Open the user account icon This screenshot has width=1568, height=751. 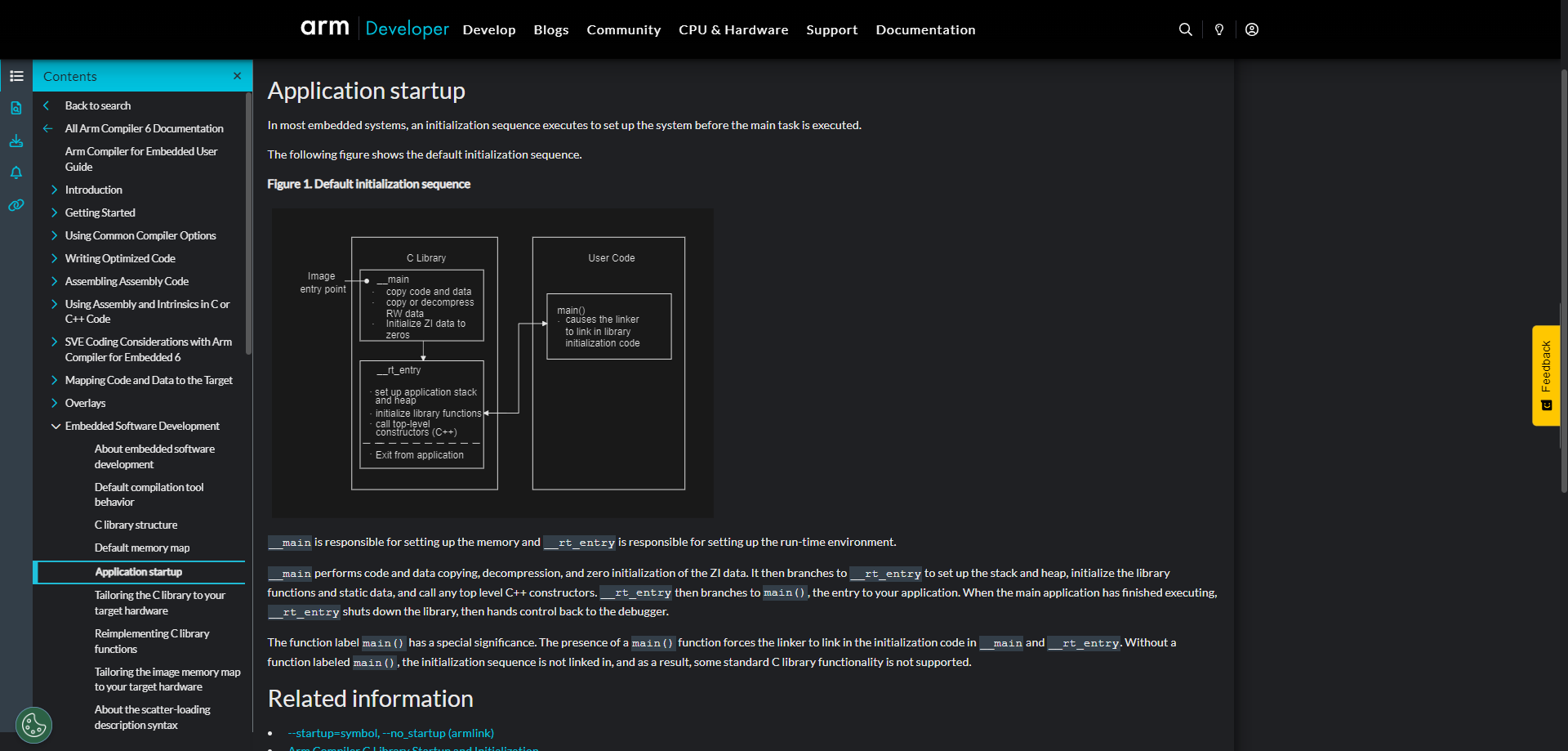(x=1252, y=29)
